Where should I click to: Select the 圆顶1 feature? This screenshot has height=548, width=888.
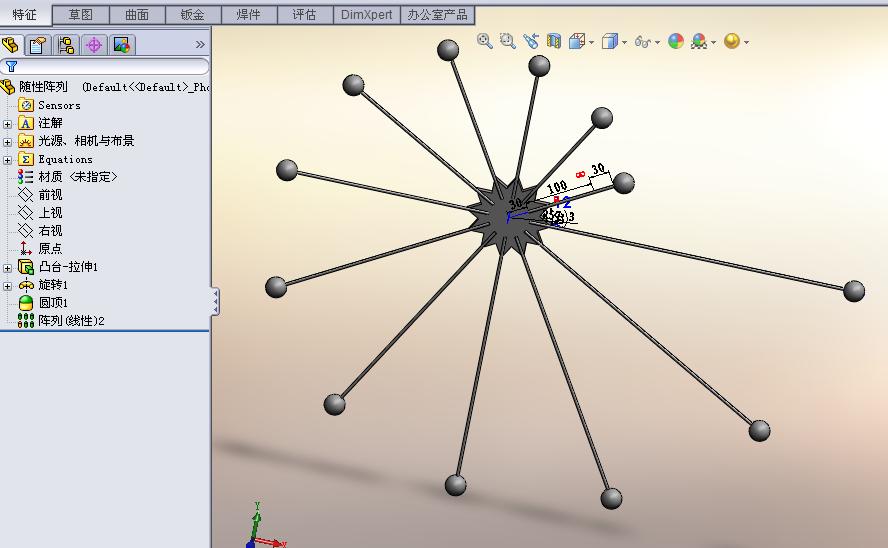click(x=53, y=303)
